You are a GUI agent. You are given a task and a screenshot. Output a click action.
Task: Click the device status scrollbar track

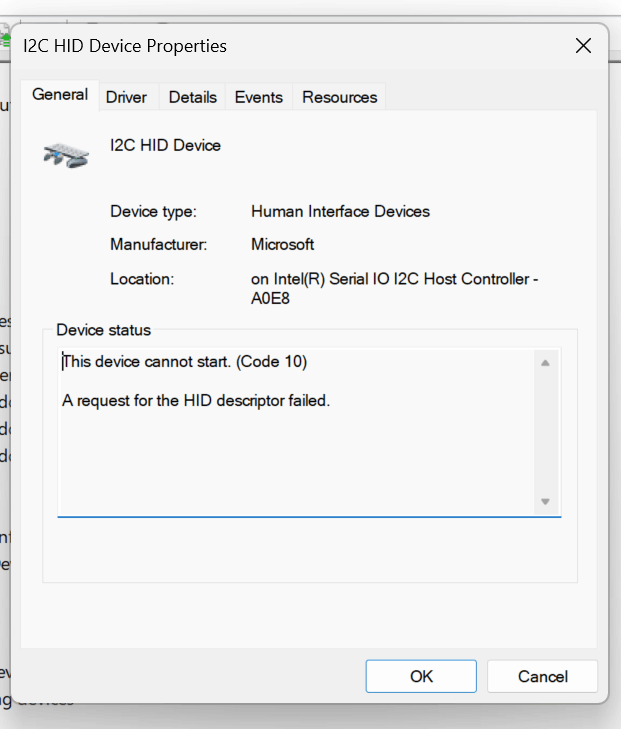[x=545, y=432]
